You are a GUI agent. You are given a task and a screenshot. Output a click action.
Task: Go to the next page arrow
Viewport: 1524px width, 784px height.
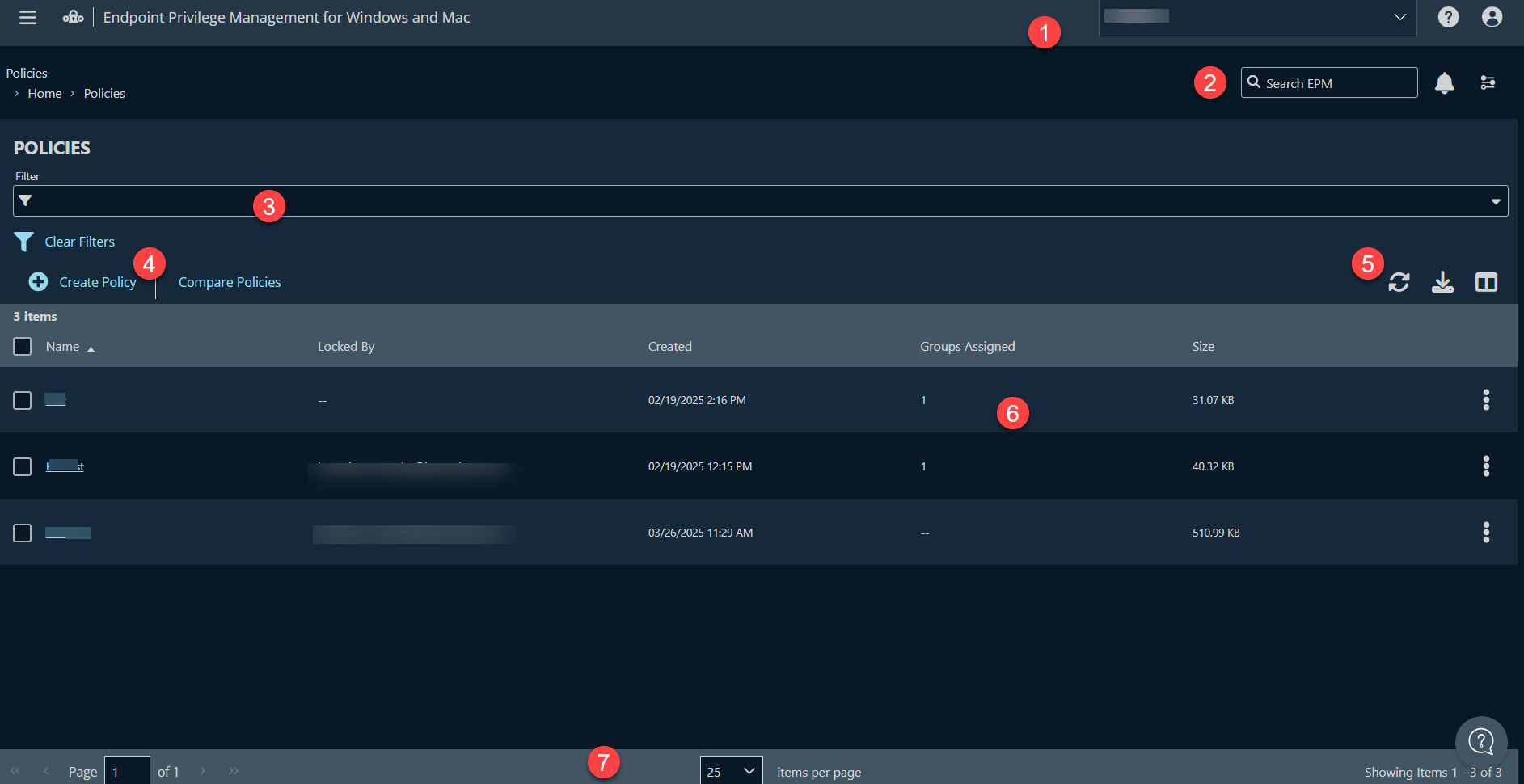pyautogui.click(x=203, y=771)
